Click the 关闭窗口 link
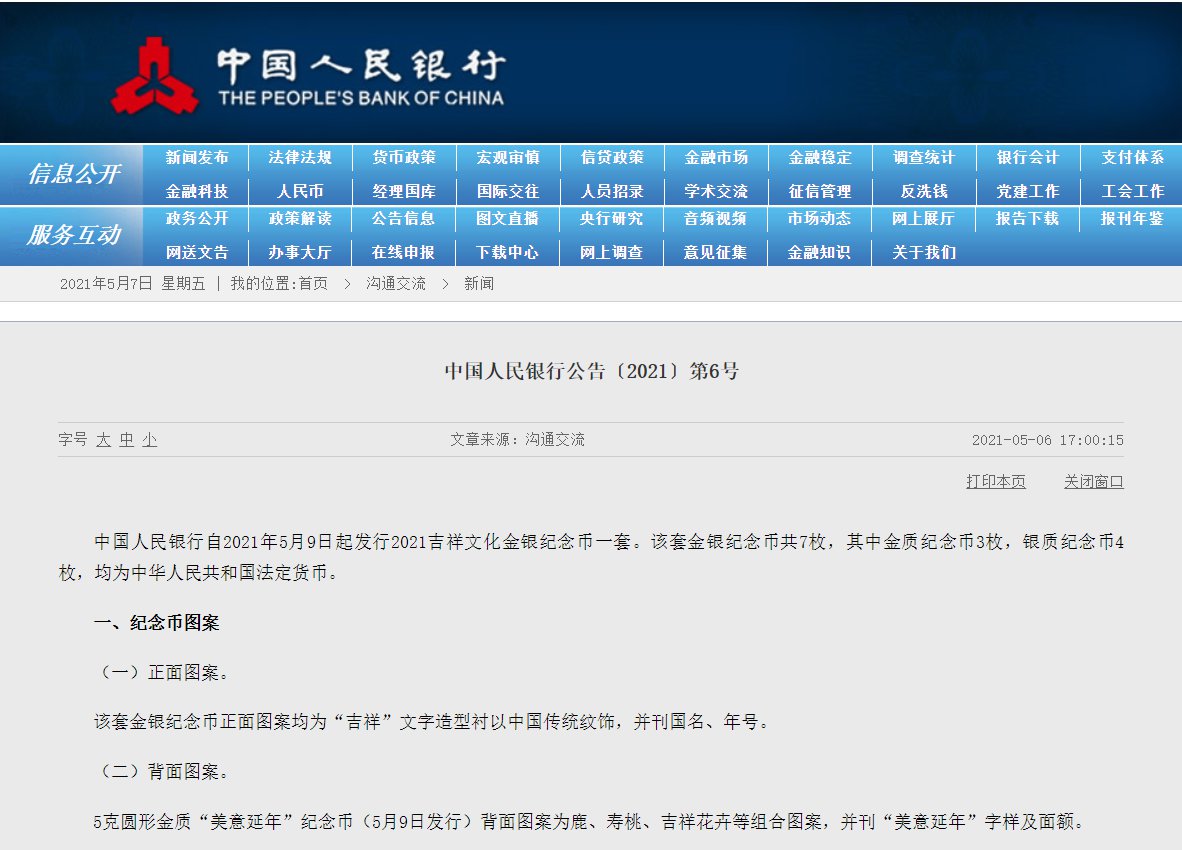The width and height of the screenshot is (1182, 850). pos(1093,481)
